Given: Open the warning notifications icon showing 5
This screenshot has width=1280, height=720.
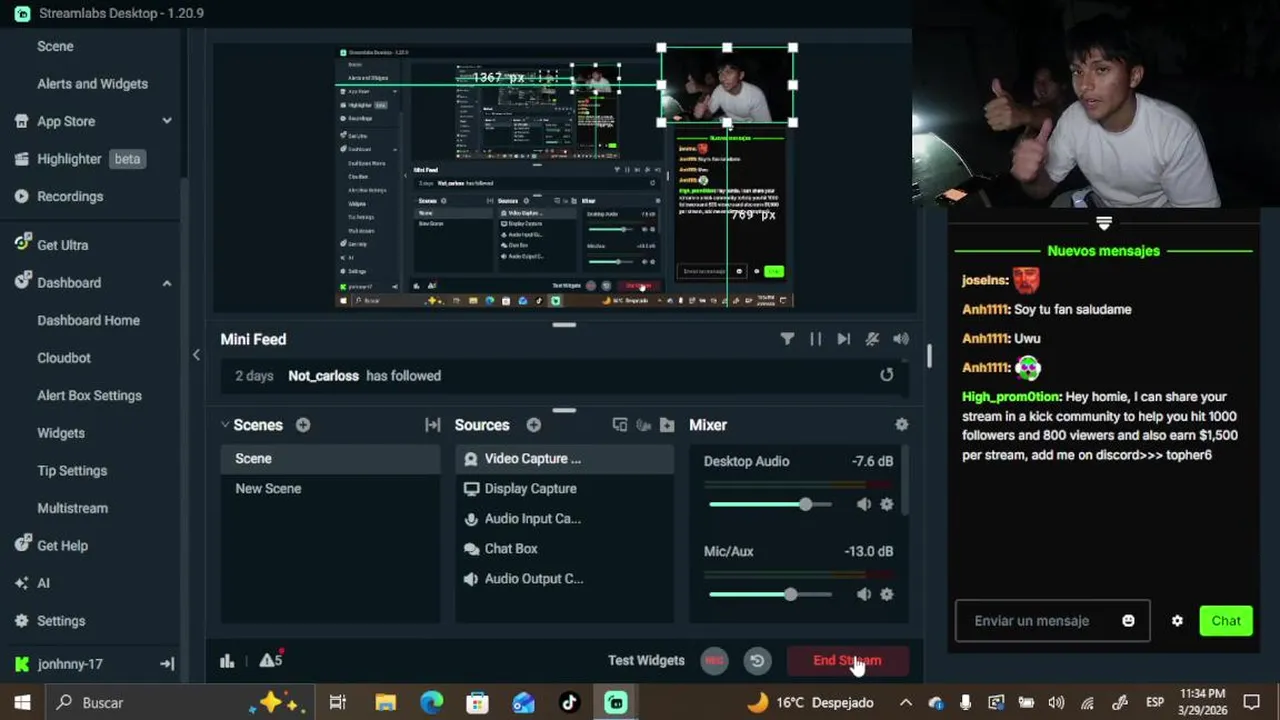Looking at the screenshot, I should 270,660.
